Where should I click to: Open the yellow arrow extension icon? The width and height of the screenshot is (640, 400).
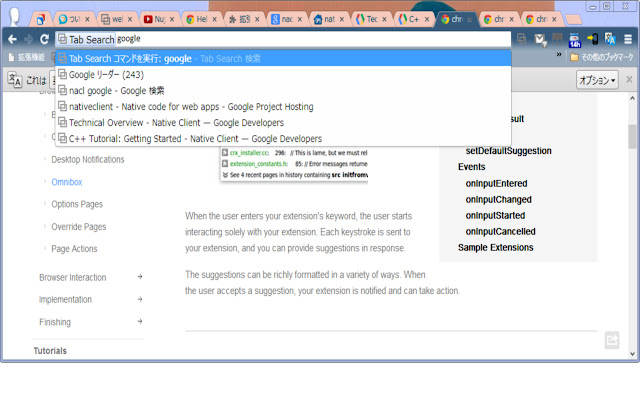593,39
